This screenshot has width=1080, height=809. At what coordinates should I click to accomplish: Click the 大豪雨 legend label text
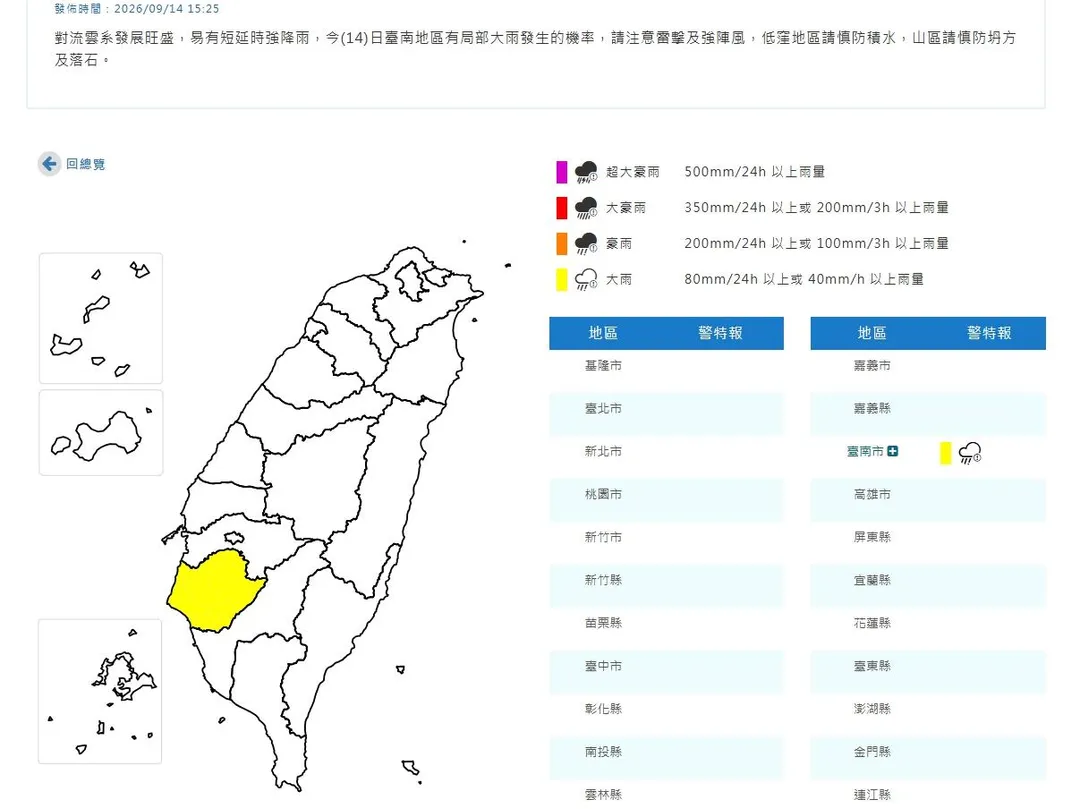pos(625,207)
